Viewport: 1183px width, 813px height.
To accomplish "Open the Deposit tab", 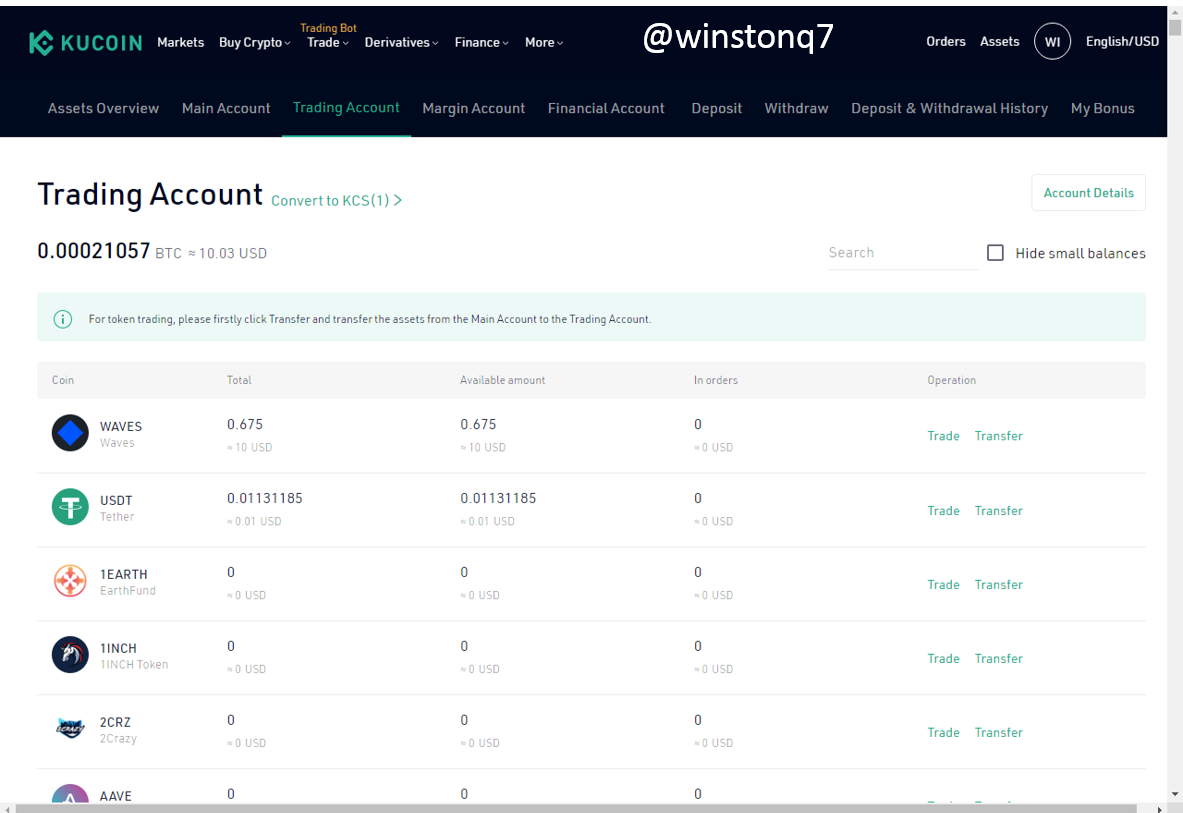I will pos(716,109).
